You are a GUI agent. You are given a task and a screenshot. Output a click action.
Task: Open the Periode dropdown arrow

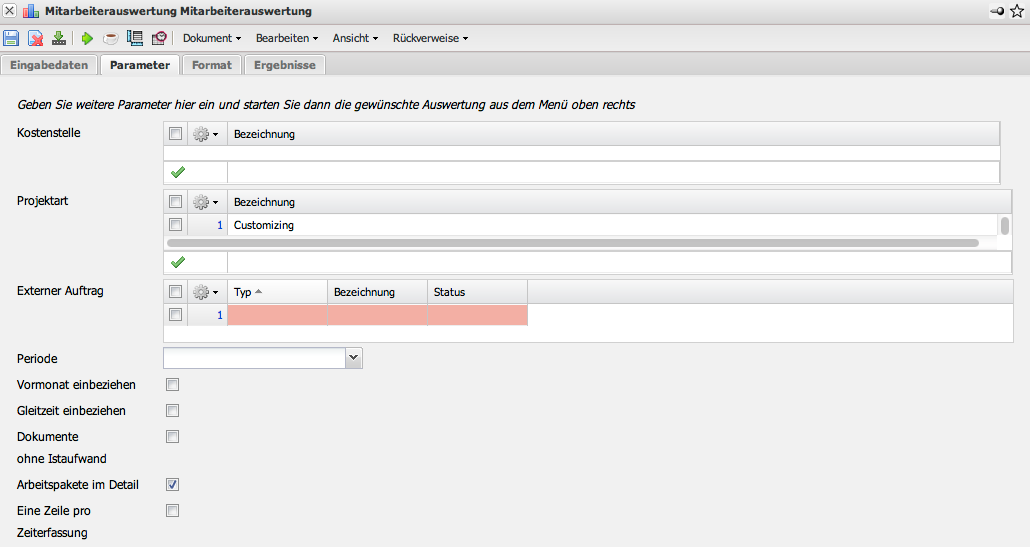point(353,358)
